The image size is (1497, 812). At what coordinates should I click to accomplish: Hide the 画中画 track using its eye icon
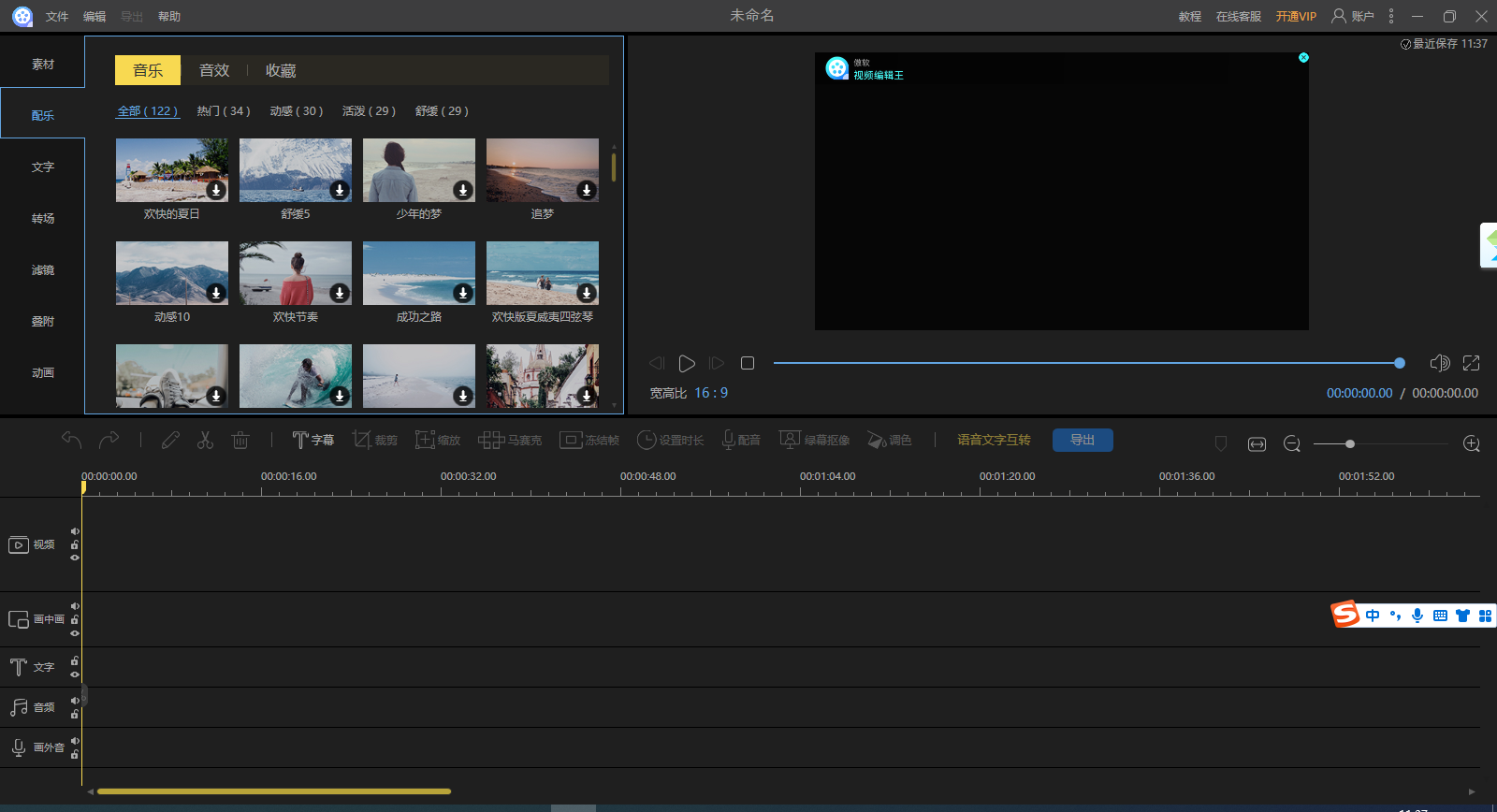click(75, 633)
